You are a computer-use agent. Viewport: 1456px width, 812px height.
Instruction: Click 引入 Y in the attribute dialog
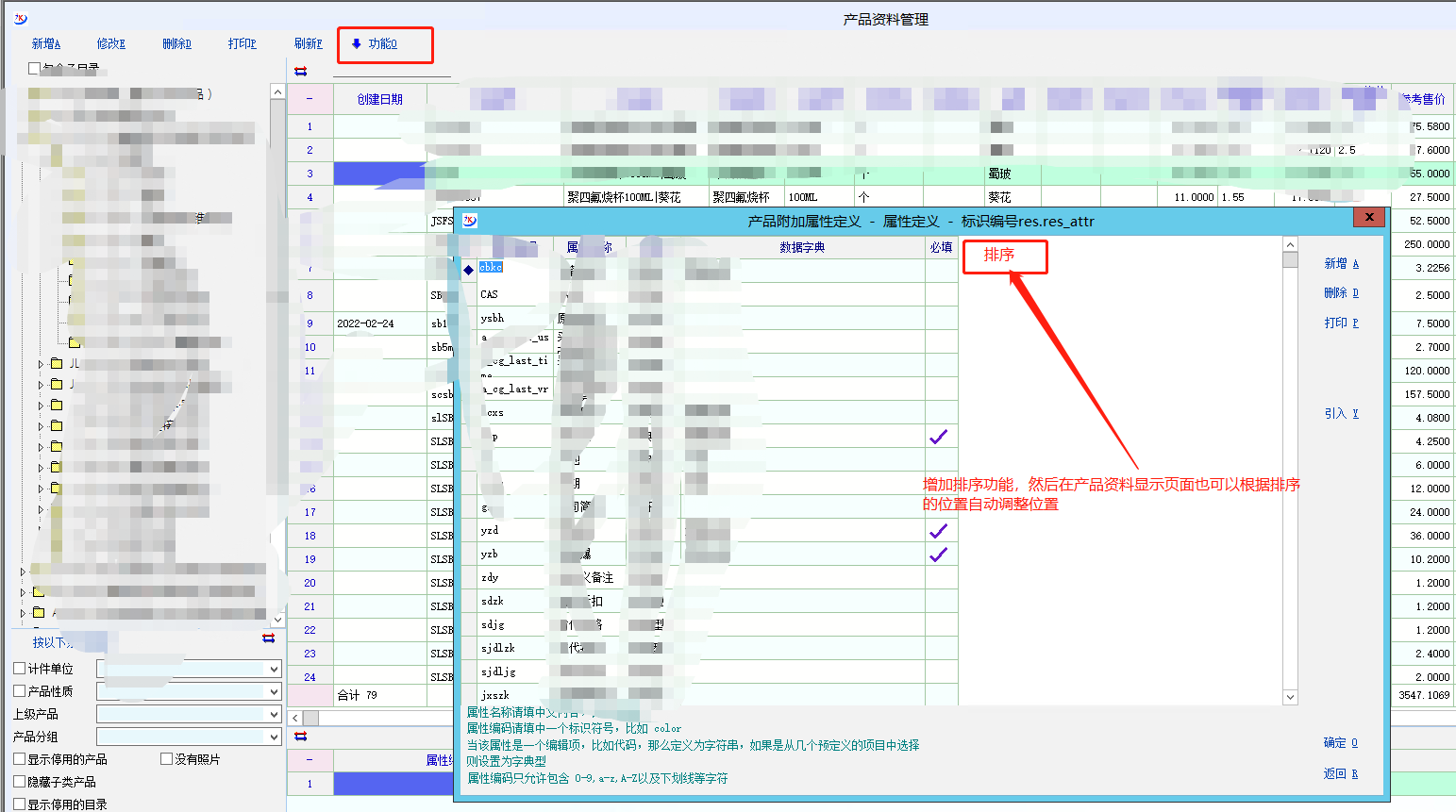(x=1341, y=413)
